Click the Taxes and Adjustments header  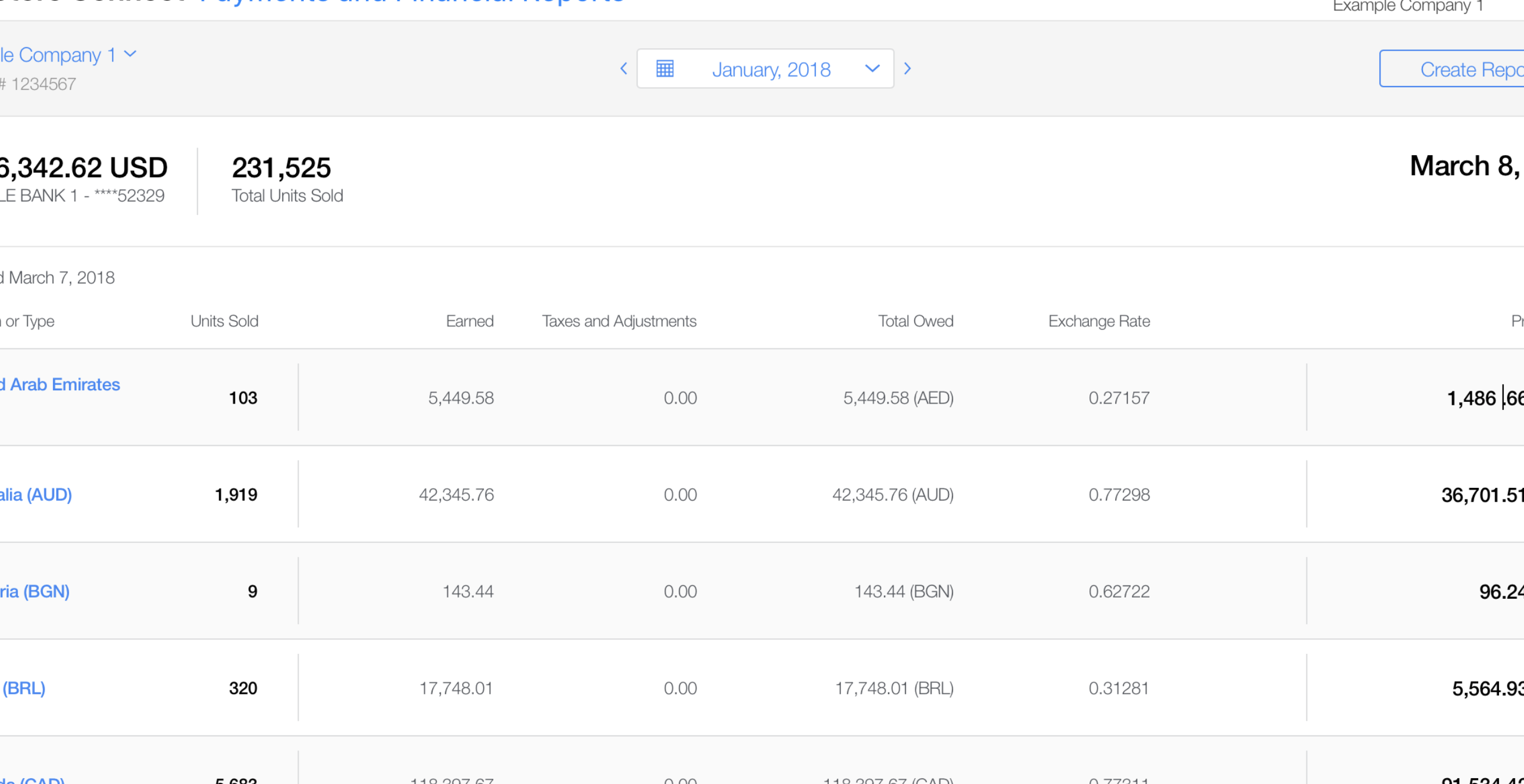(620, 321)
